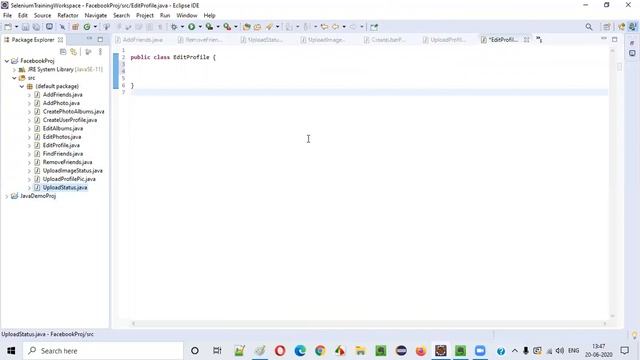Click the magnifier Quick Access search icon
Screen dimensions: 640x360
tap(589, 27)
